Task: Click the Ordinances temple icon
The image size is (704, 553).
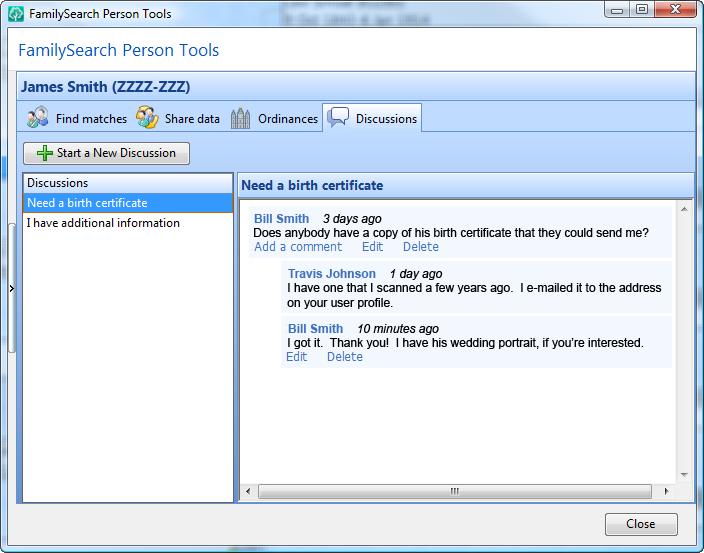Action: click(240, 118)
